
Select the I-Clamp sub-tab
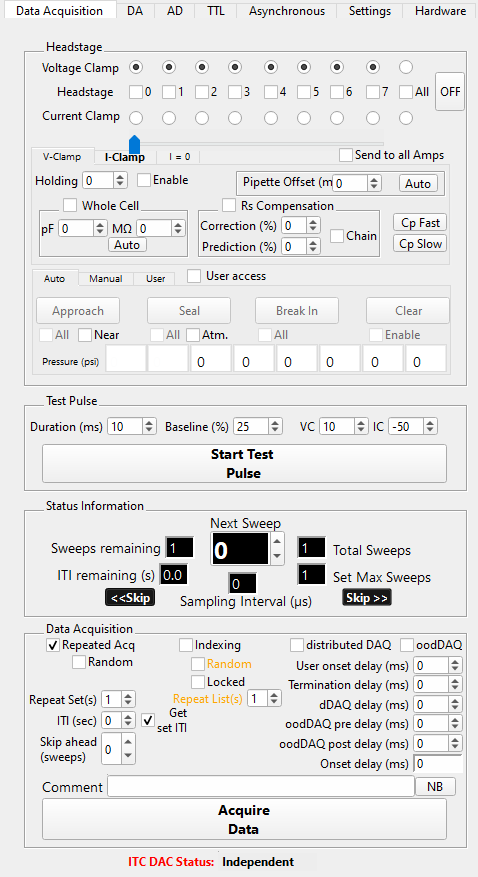click(x=125, y=157)
